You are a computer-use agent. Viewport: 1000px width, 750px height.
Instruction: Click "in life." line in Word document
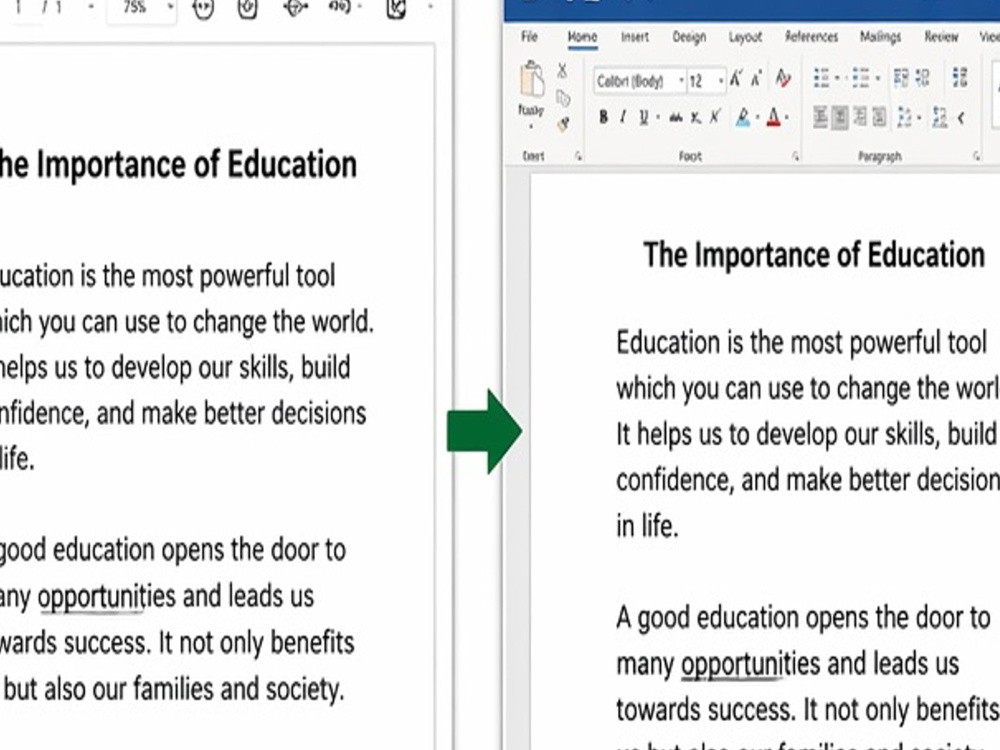647,527
